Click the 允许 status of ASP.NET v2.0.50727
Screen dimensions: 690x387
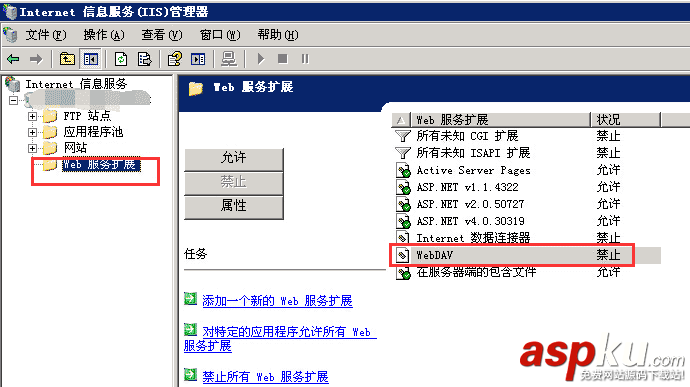coord(608,204)
